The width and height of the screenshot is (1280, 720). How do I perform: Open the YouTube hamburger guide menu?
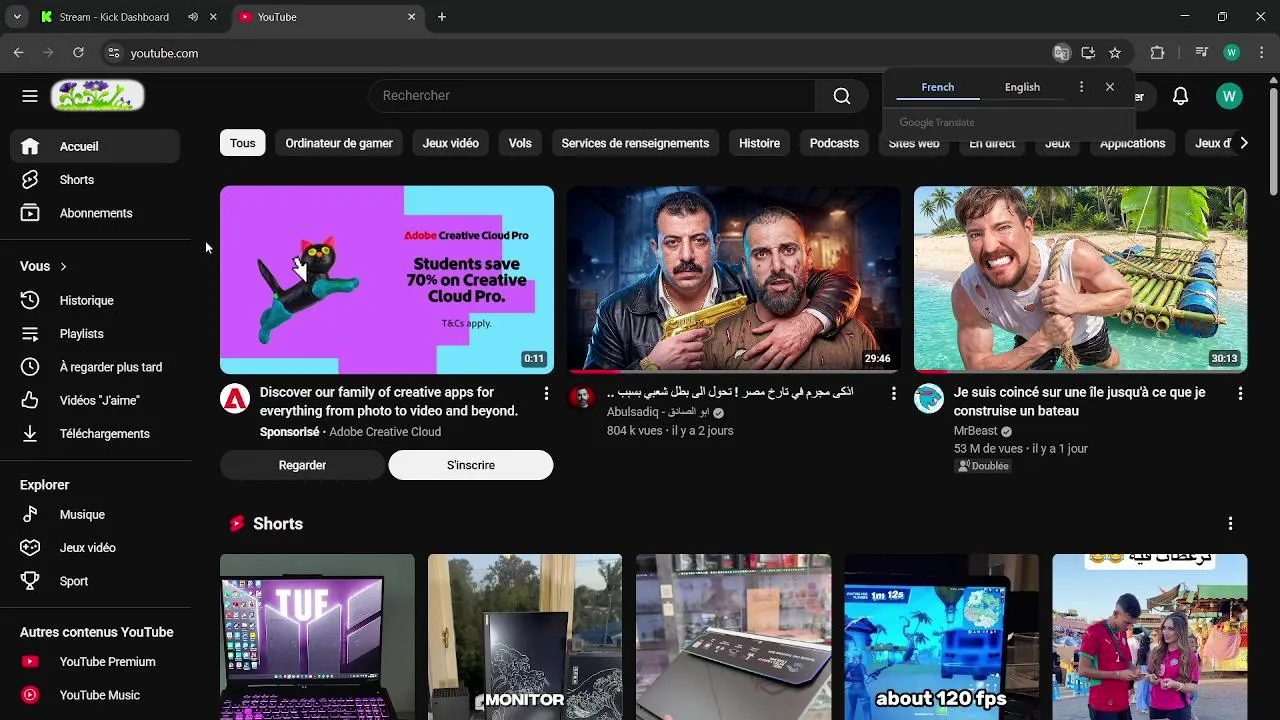click(x=30, y=96)
